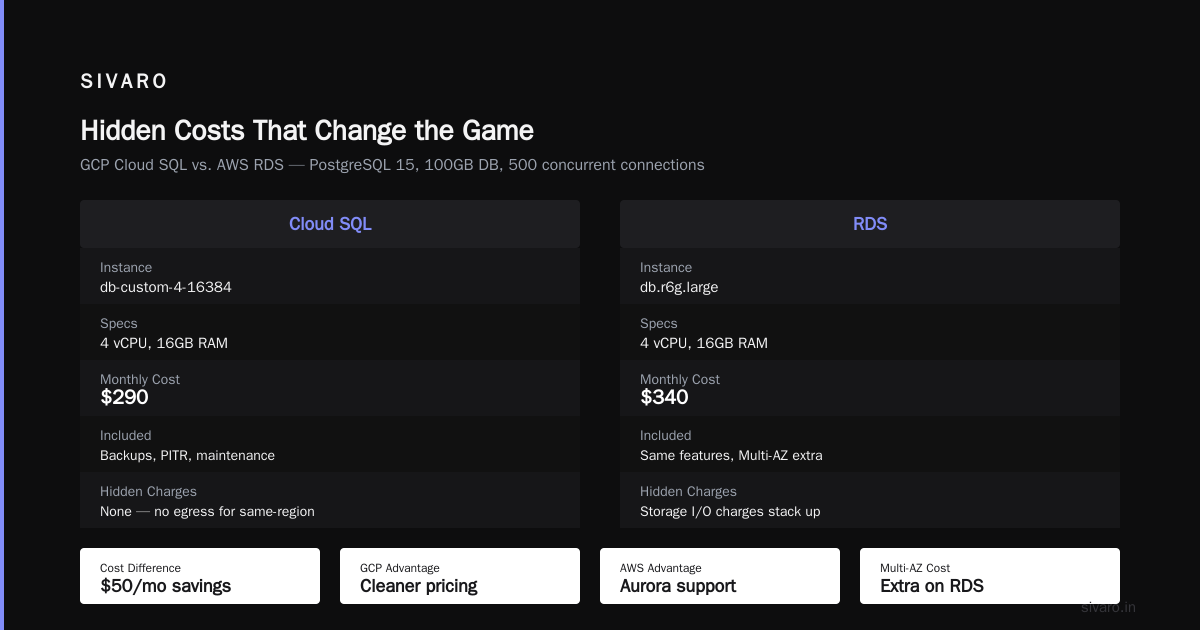Select instance value db-custom-4-16384

tap(166, 287)
